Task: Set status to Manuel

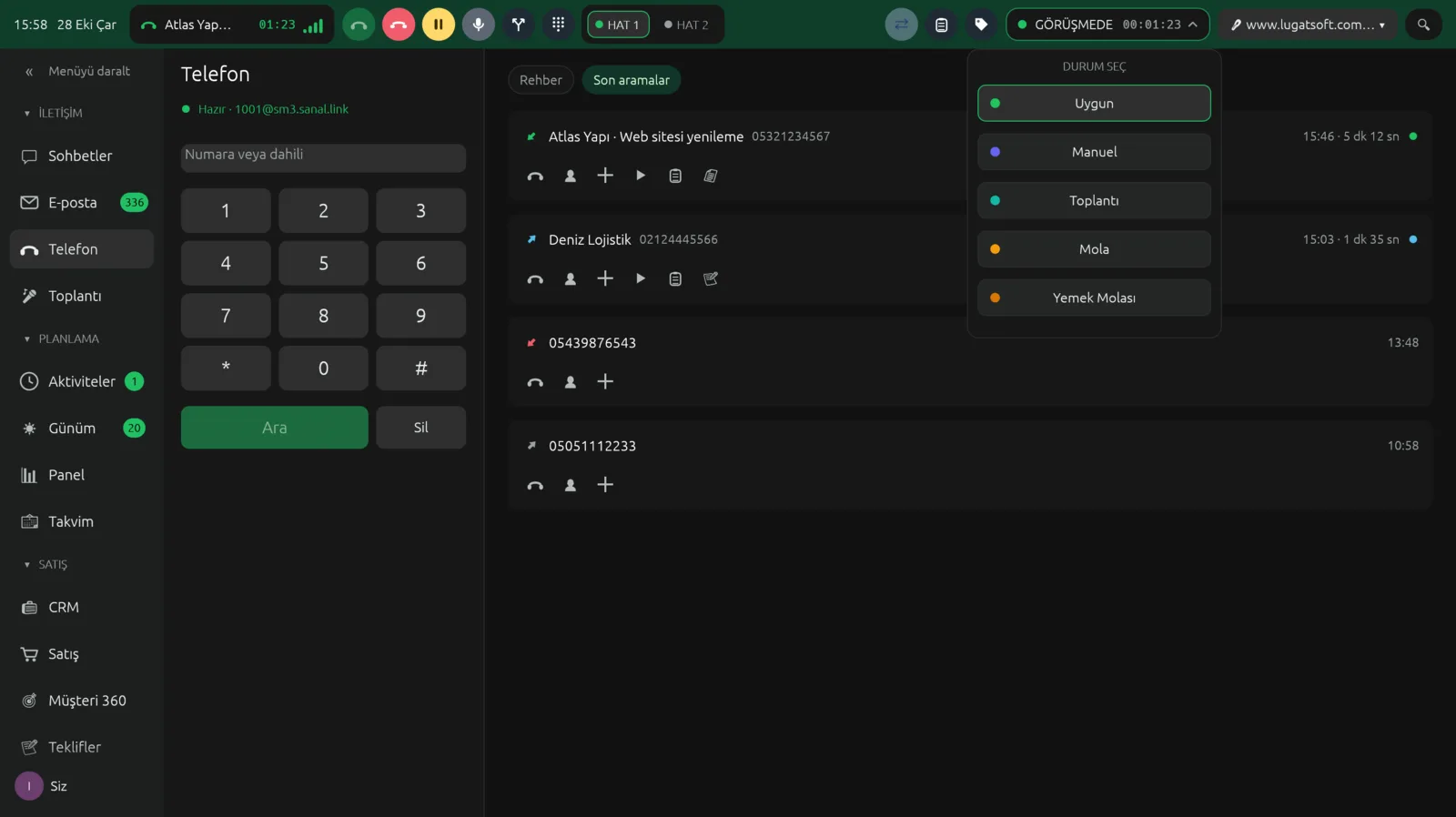Action: [x=1094, y=152]
